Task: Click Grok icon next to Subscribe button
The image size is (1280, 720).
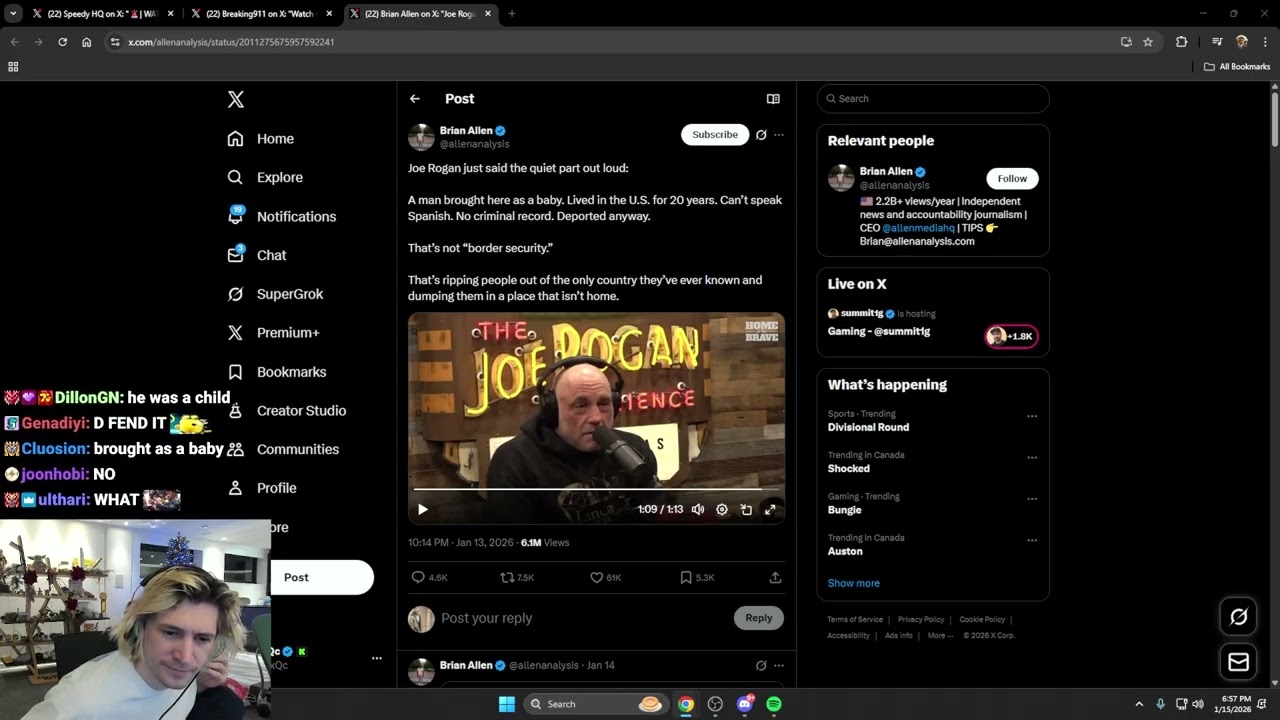Action: coord(761,134)
